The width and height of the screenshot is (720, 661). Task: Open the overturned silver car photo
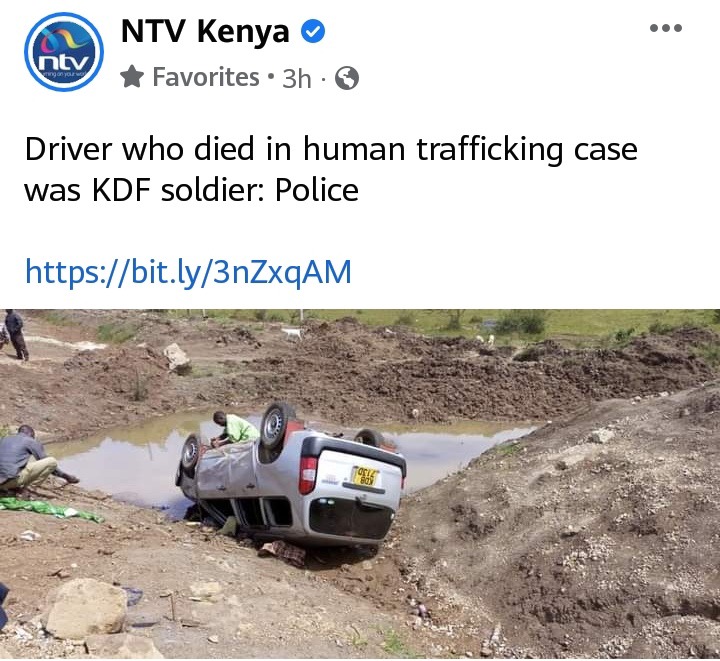[x=360, y=485]
